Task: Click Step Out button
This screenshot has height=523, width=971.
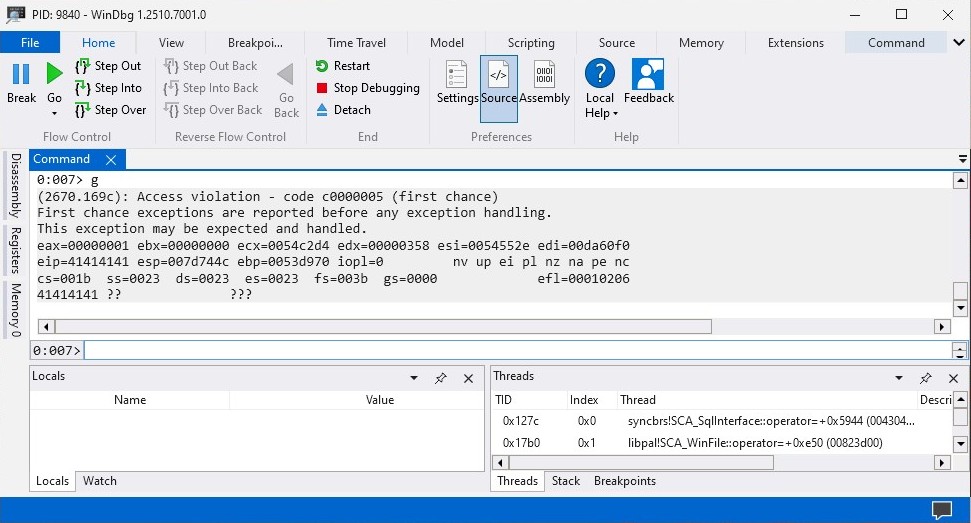Action: click(109, 66)
